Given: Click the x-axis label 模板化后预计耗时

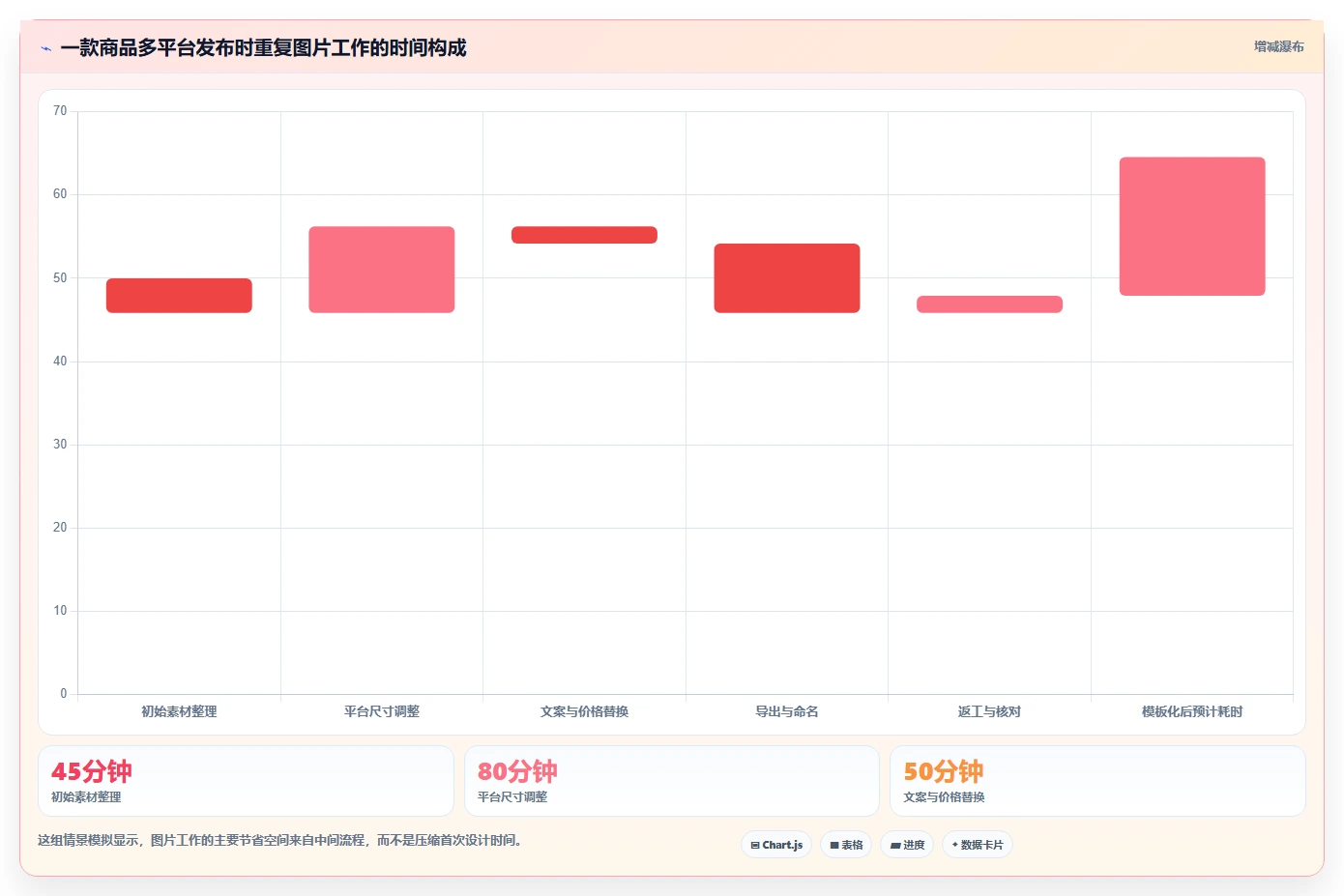Looking at the screenshot, I should pos(1192,711).
